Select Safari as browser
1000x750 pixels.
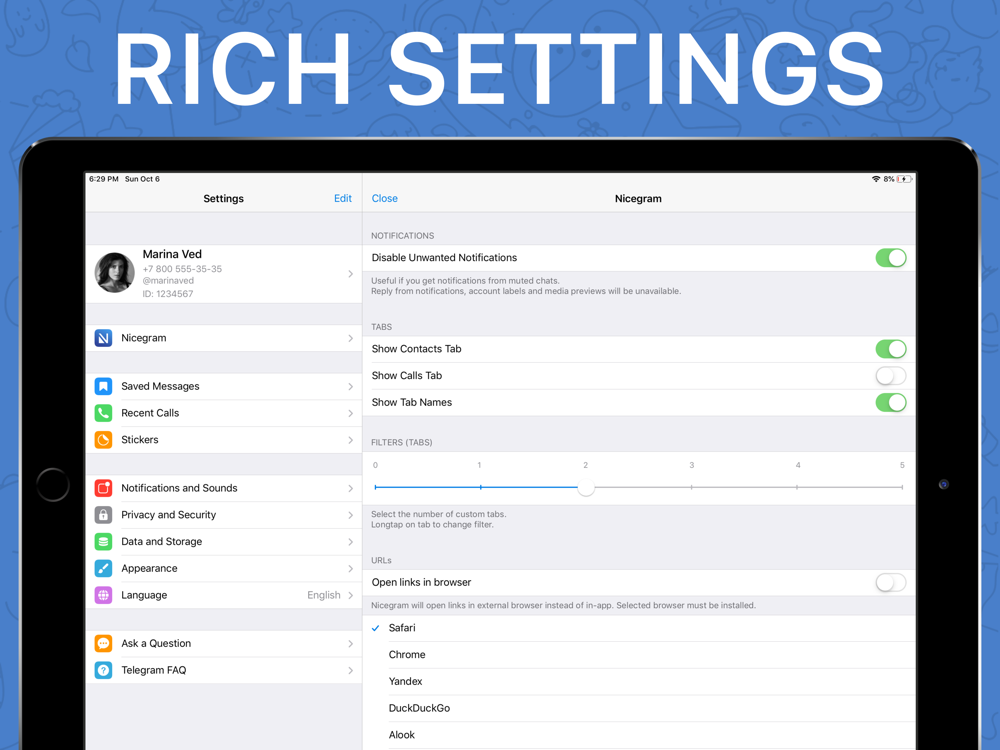tap(639, 628)
